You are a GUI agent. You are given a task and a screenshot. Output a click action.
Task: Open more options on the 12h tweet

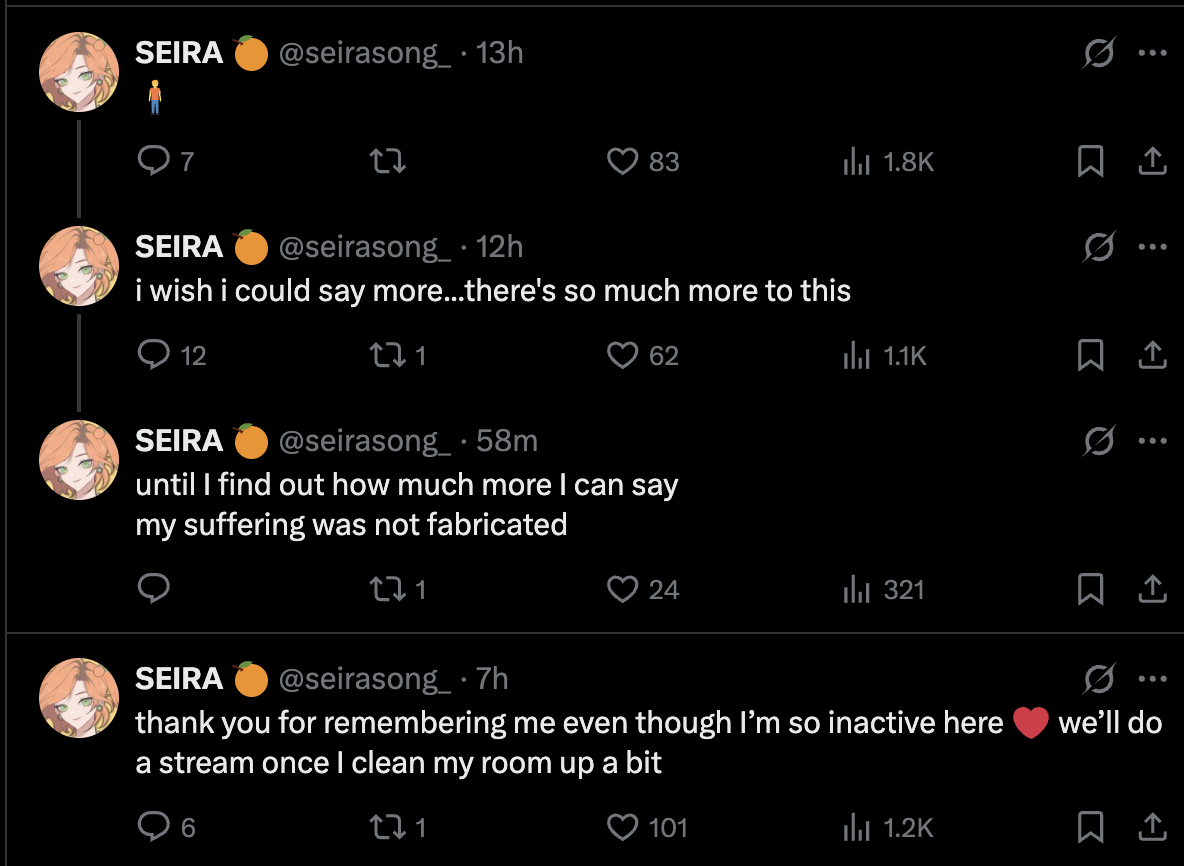(x=1152, y=247)
